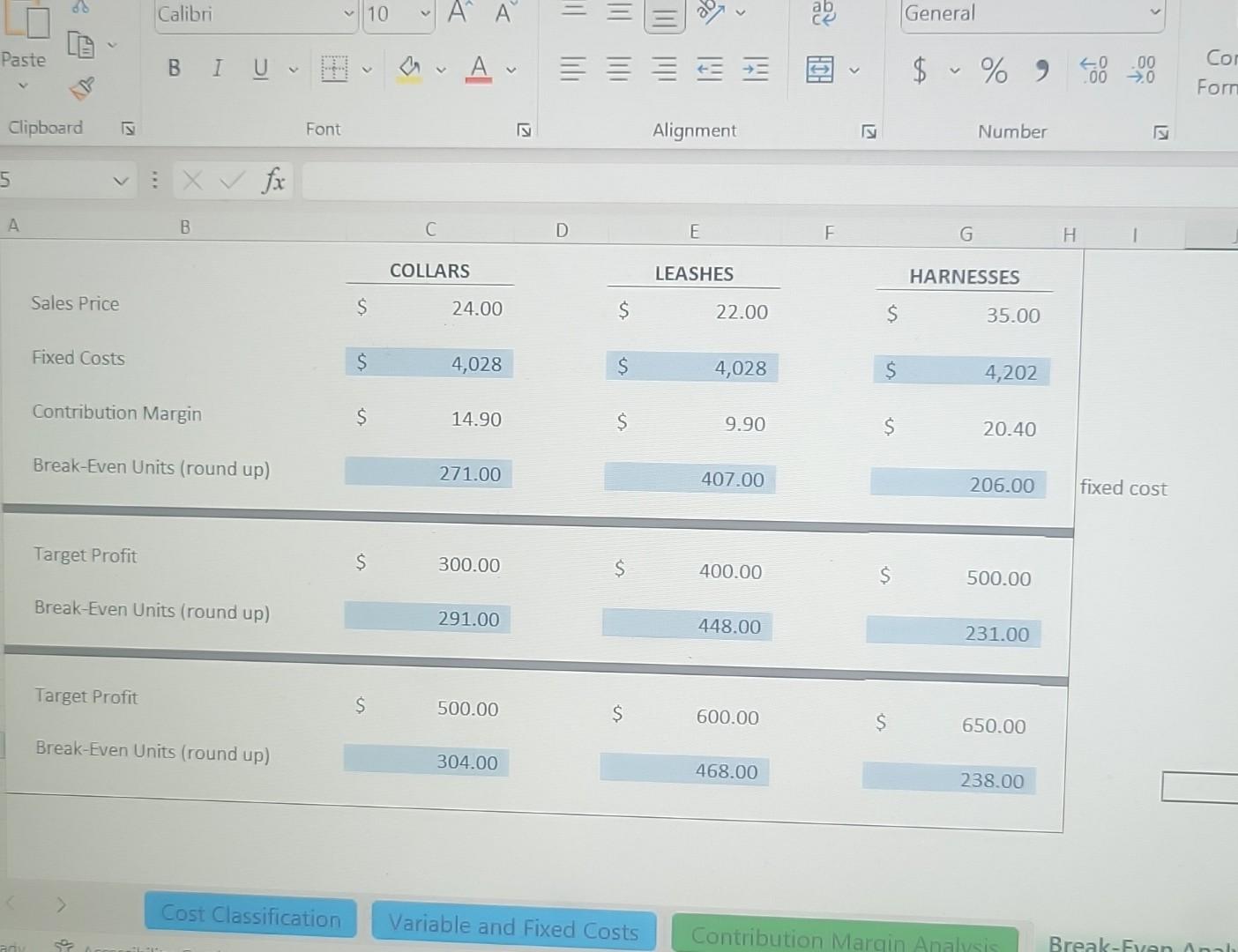Expand the Fill Color dropdown arrow
1238x952 pixels.
[x=442, y=70]
